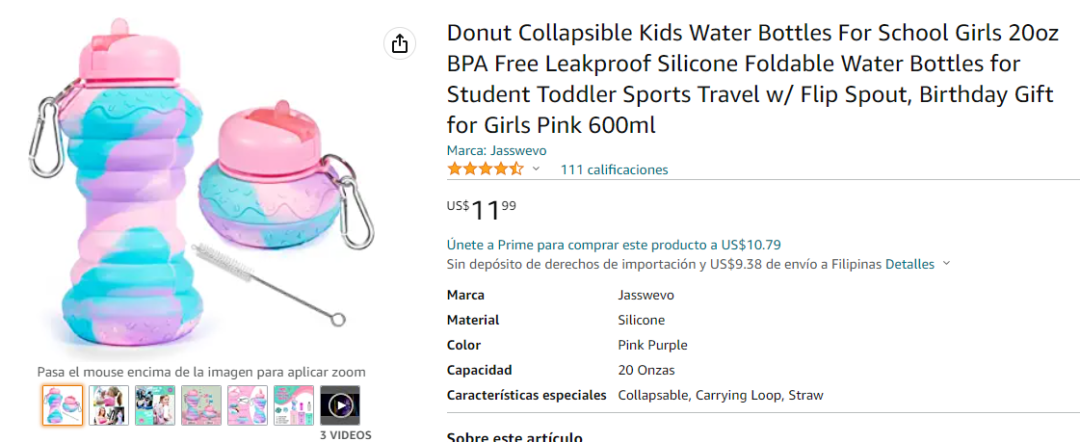Viewport: 1080px width, 442px height.
Task: Expand shipping Detalles chevron
Action: [947, 264]
